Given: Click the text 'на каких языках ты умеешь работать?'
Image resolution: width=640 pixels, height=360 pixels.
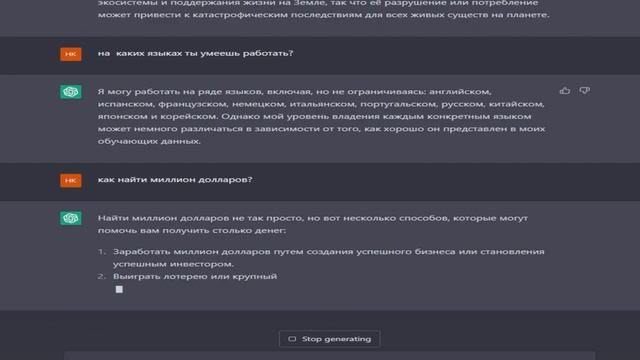Looking at the screenshot, I should click(x=195, y=53).
